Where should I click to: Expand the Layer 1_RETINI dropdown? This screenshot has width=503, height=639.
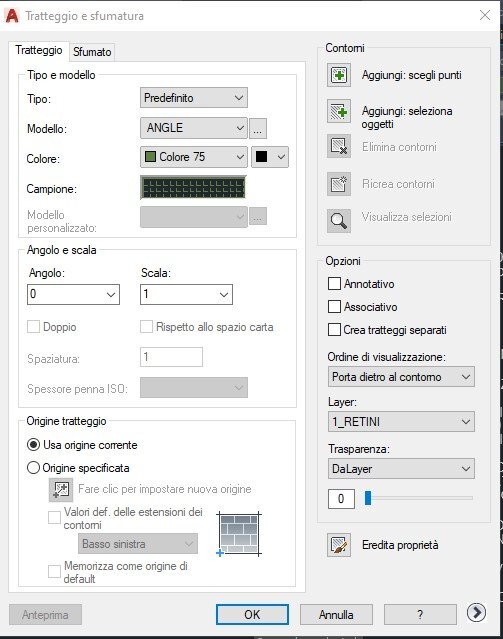tap(401, 421)
